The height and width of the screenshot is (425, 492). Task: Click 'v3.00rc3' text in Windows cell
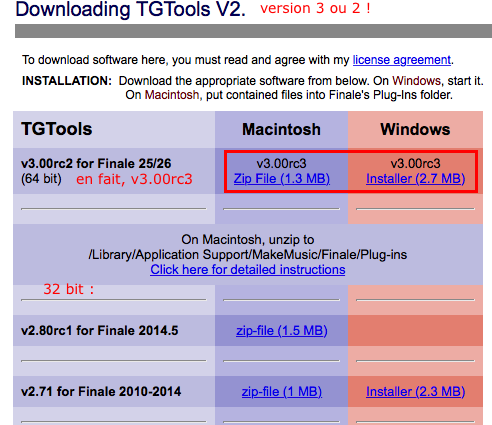(415, 164)
